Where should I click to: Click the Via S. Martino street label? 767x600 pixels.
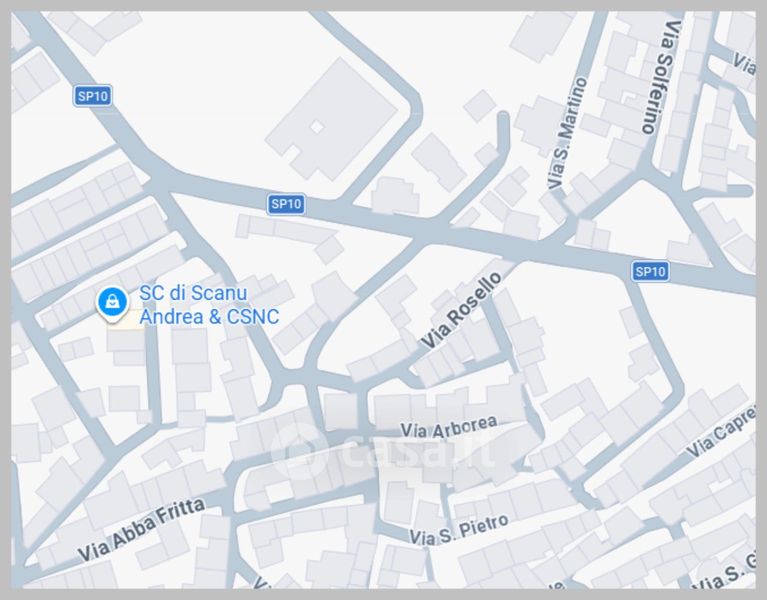(x=567, y=133)
